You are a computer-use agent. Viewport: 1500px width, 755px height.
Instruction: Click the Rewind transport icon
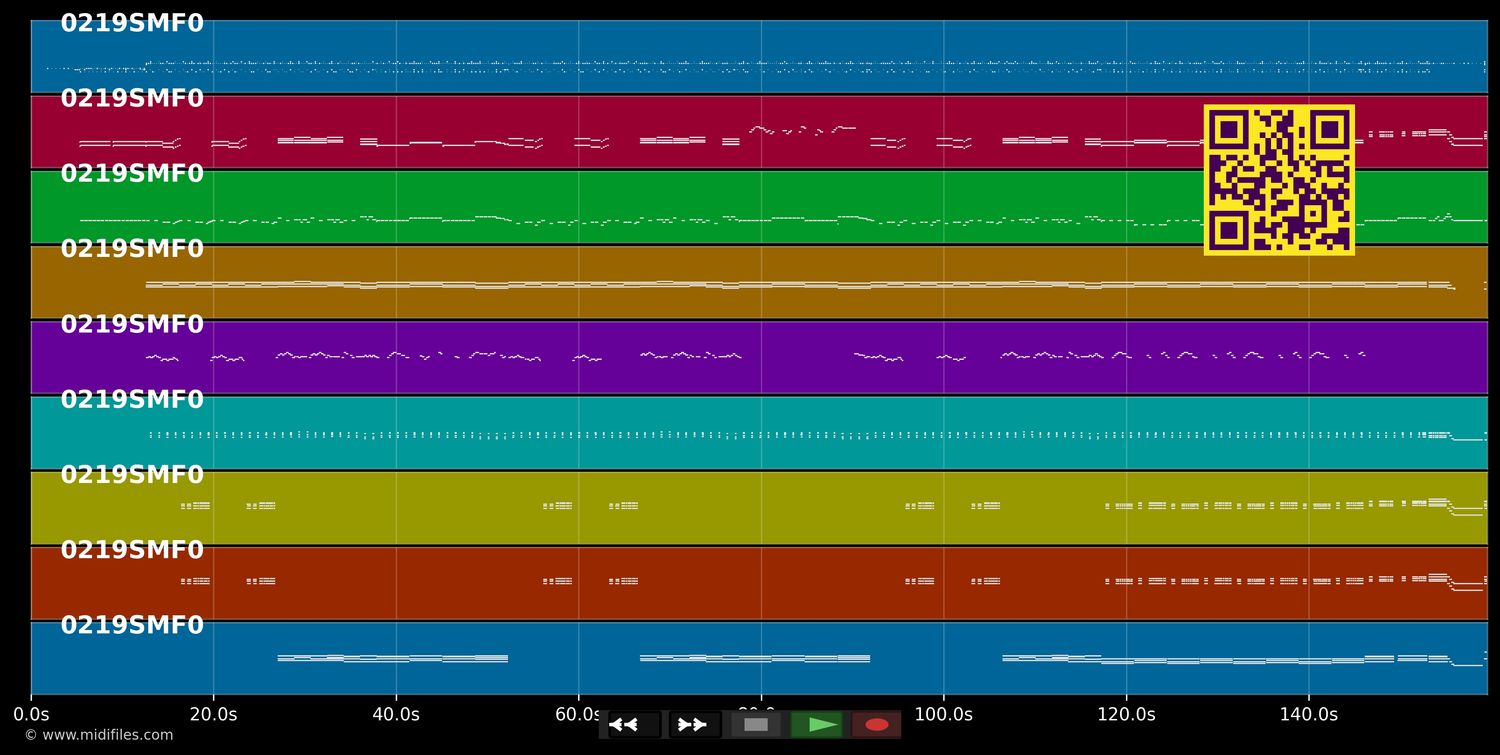point(627,724)
